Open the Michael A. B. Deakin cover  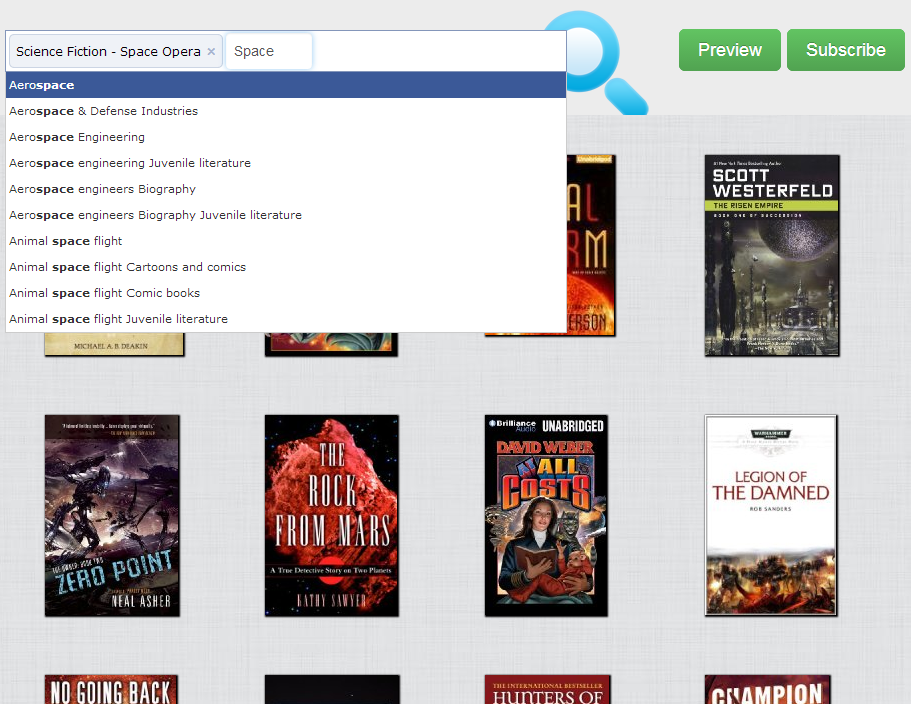[114, 344]
